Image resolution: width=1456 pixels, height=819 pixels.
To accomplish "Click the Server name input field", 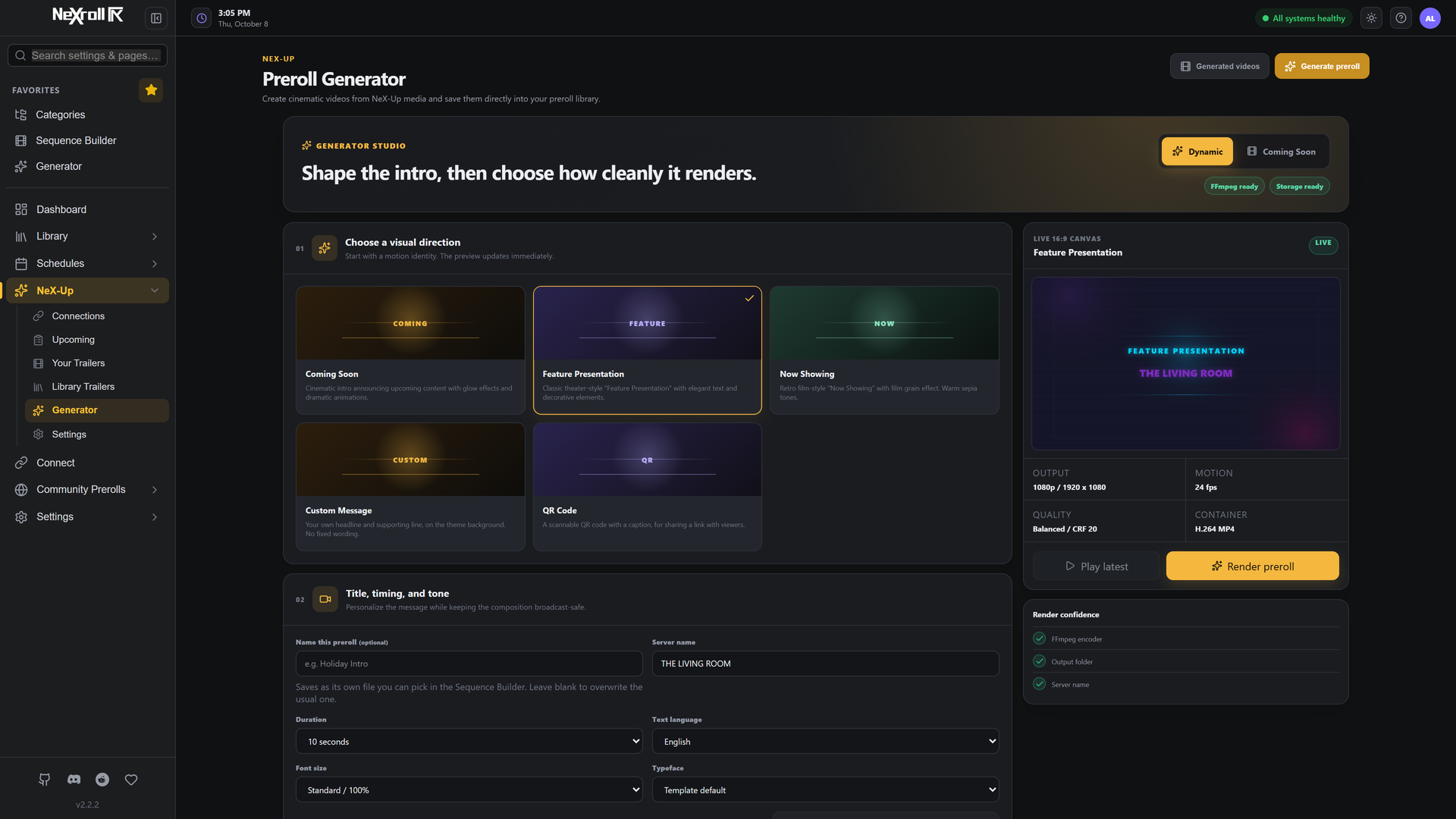I will [x=825, y=664].
